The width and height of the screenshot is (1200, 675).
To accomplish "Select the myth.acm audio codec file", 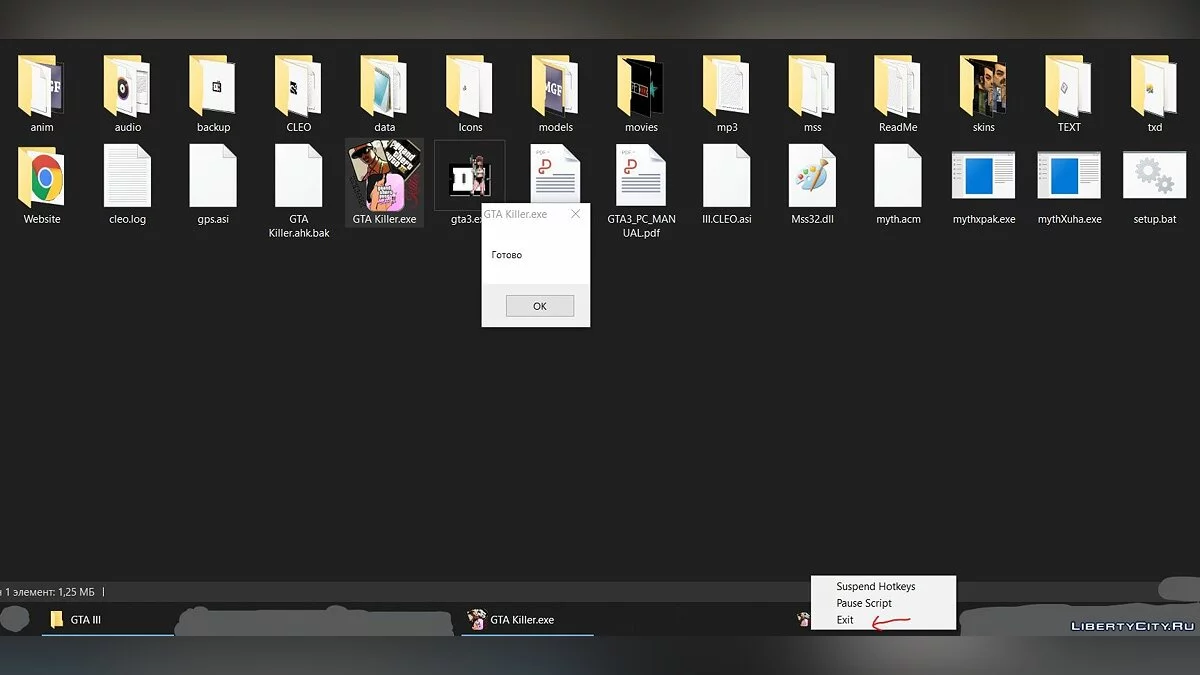I will coord(897,180).
